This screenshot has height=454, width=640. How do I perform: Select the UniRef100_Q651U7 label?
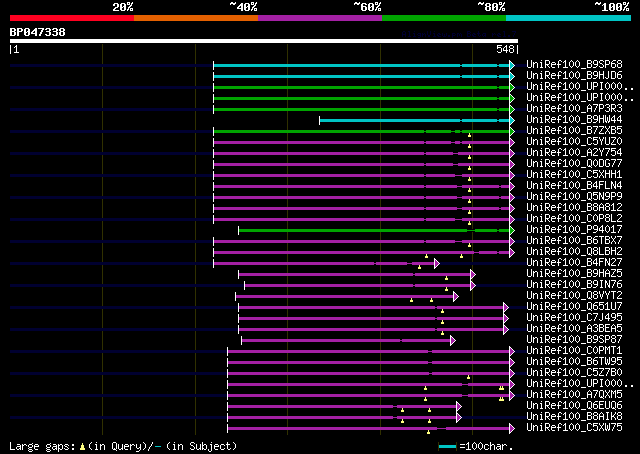click(574, 307)
